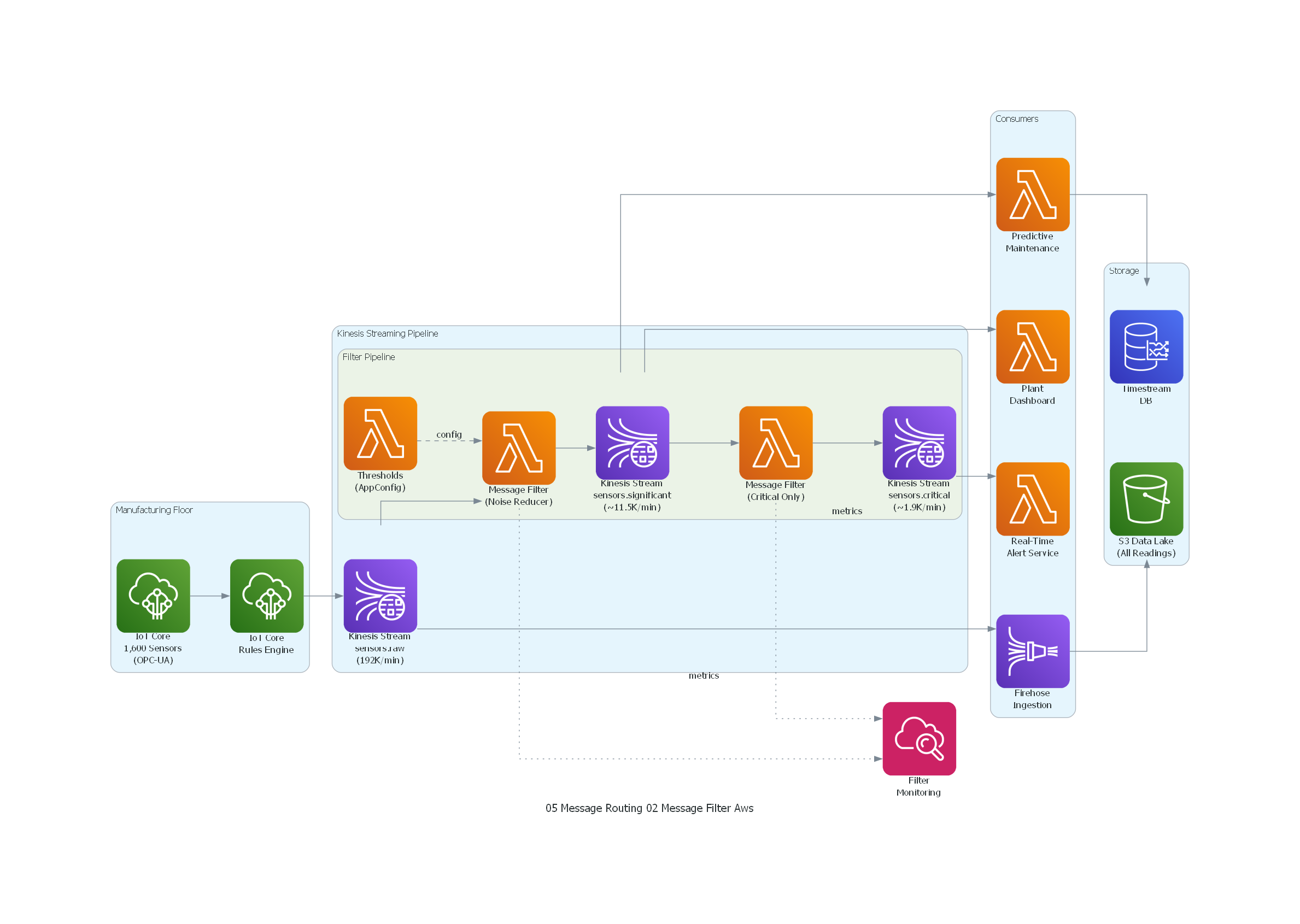Click the Manufacturing Floor group label
Screen dimensions: 1300x924
pyautogui.click(x=153, y=510)
